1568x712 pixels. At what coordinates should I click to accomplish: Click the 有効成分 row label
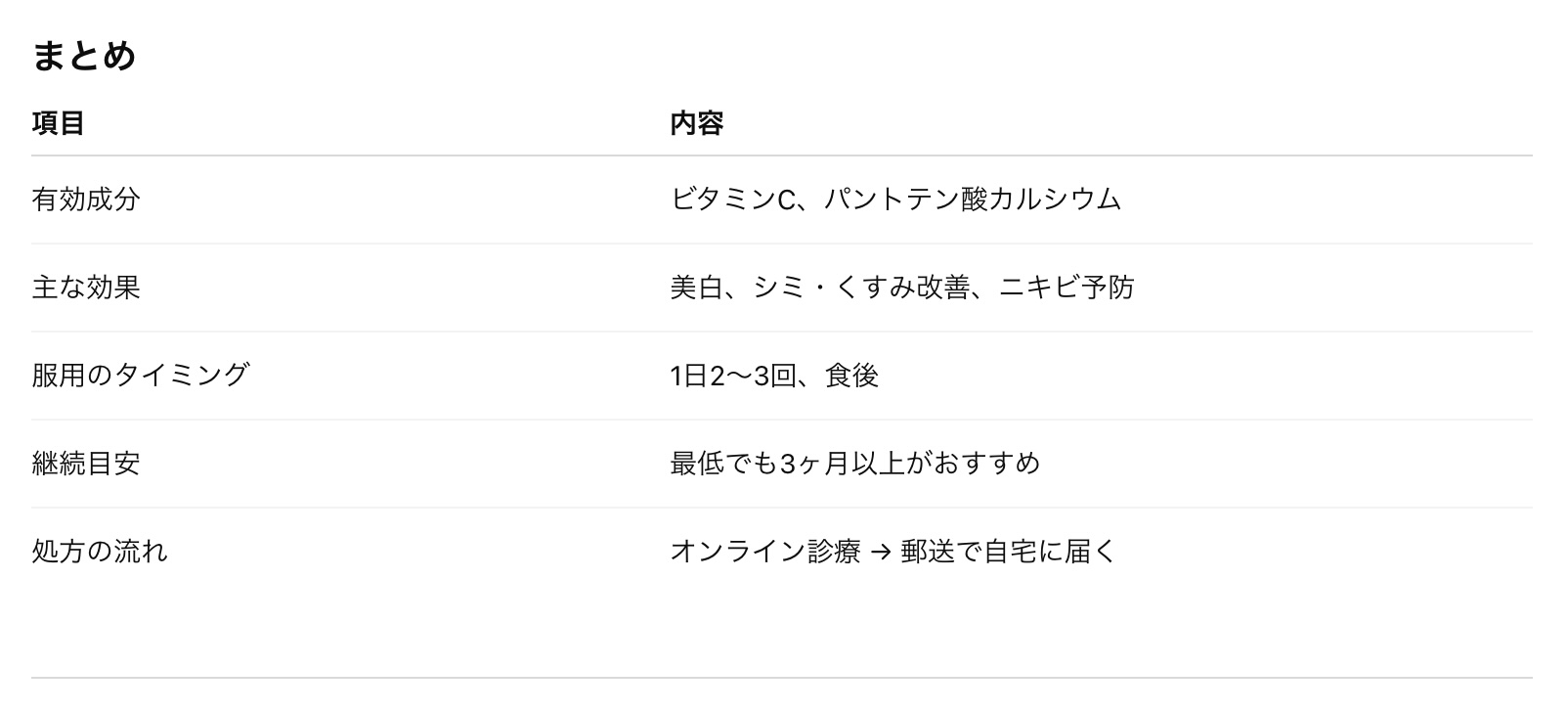pyautogui.click(x=86, y=200)
